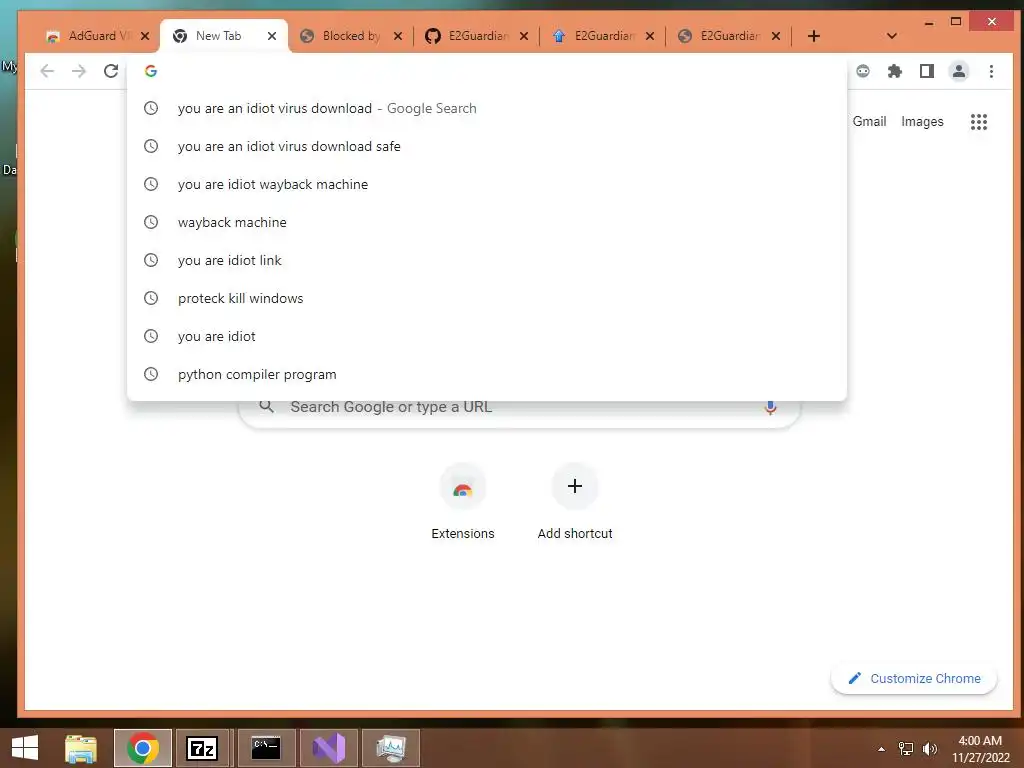Viewport: 1024px width, 768px height.
Task: Select suggestion "you are an idiot virus download"
Action: 487,108
